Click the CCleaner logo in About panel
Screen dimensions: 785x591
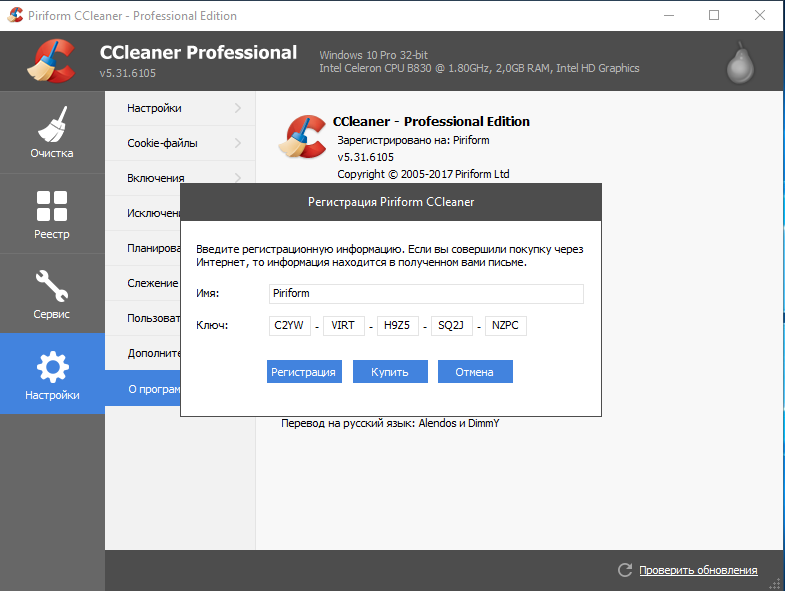[305, 139]
